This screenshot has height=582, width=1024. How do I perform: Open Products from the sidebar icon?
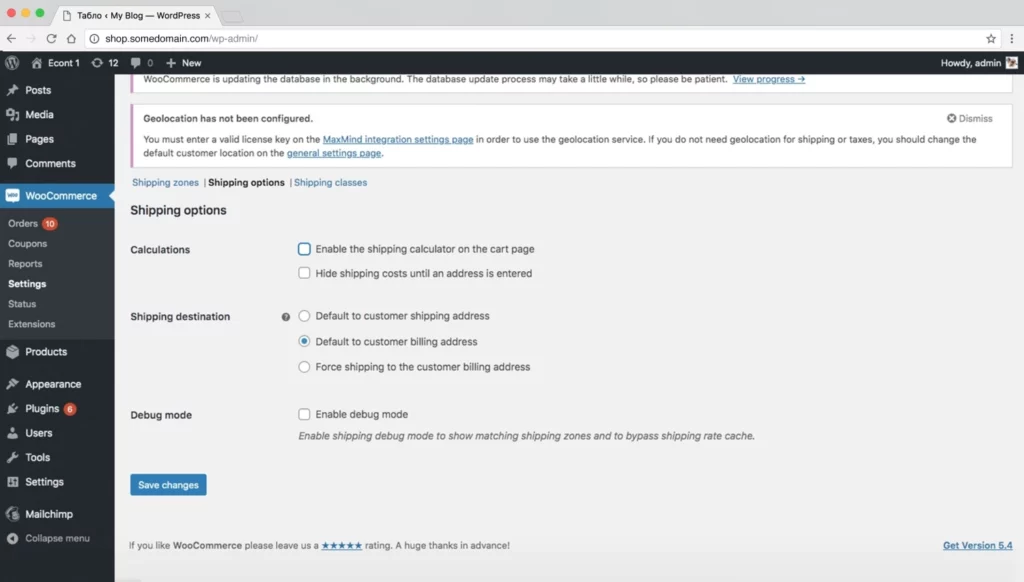15,351
